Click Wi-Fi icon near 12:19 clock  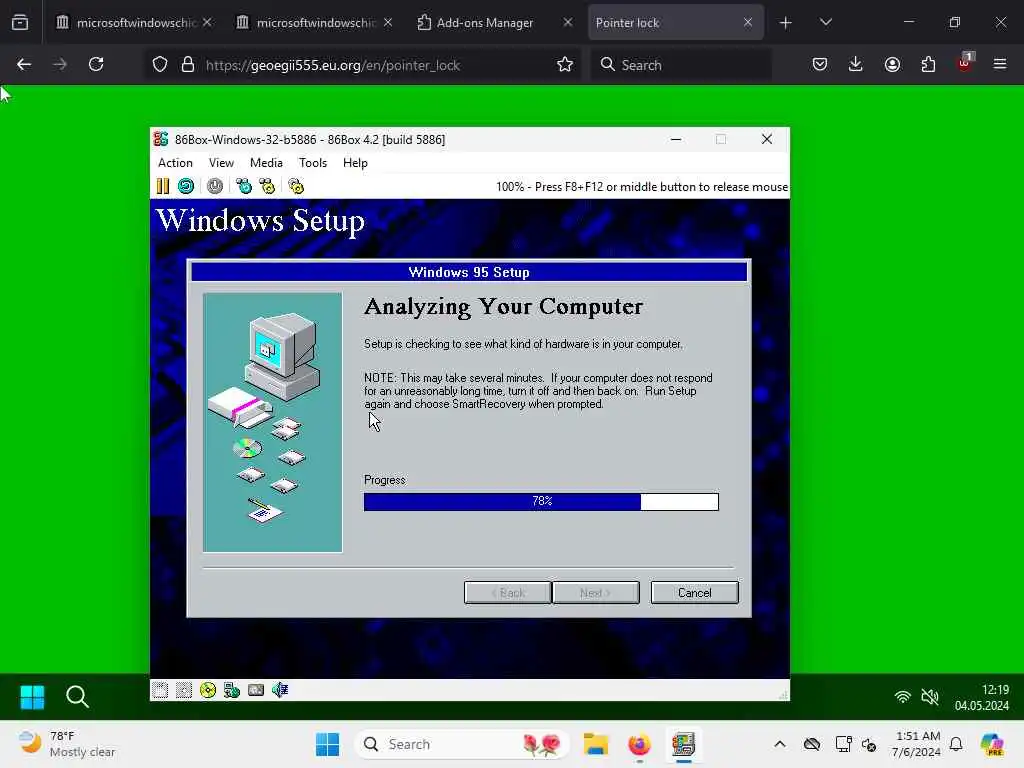click(903, 697)
